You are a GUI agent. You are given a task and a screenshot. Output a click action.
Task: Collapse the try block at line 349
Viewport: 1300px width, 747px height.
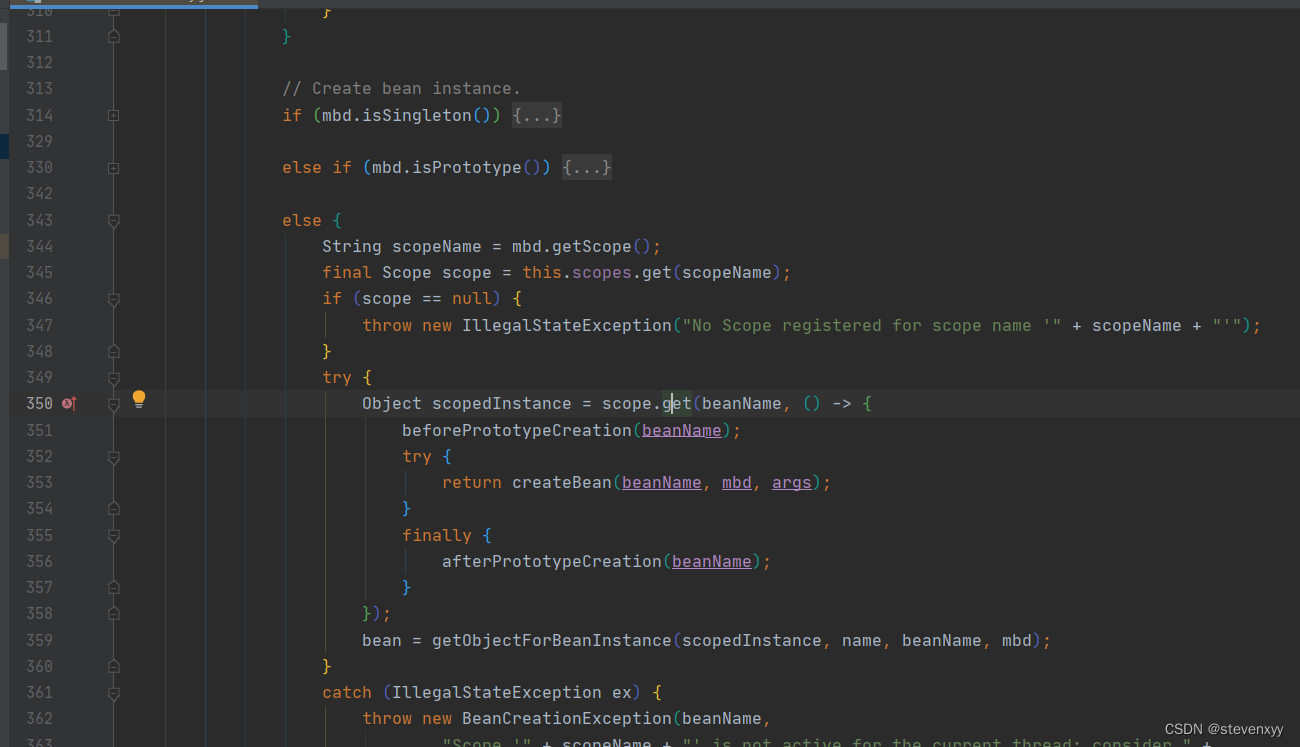pyautogui.click(x=113, y=378)
